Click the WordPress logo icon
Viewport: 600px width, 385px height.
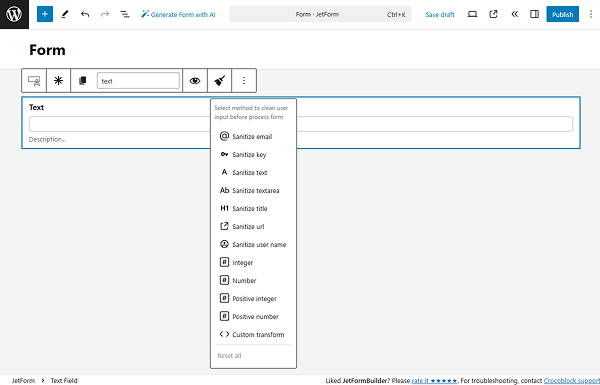coord(14,14)
